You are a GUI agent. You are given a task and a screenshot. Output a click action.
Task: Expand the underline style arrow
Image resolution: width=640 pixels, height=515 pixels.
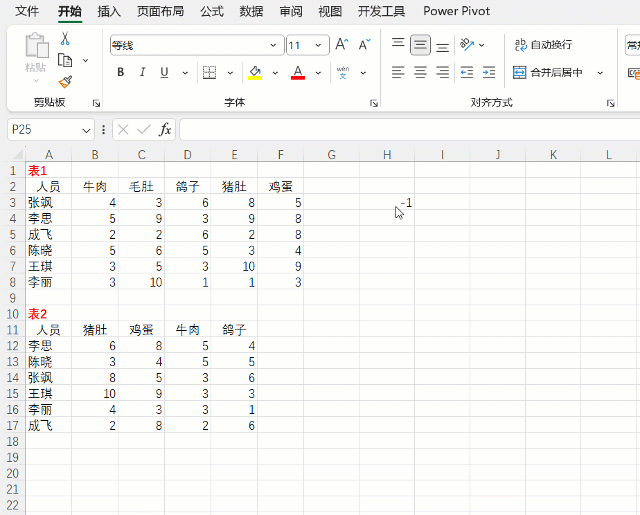[185, 73]
